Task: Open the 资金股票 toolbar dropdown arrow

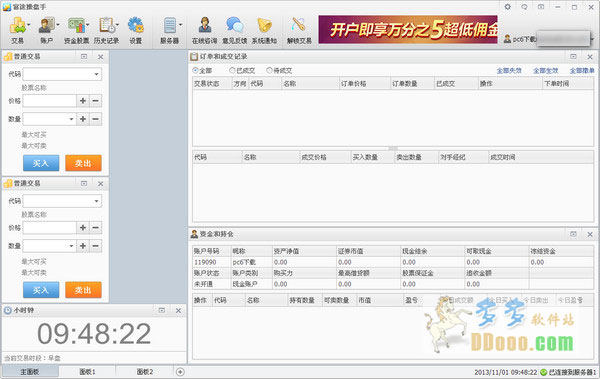Action: 88,25
